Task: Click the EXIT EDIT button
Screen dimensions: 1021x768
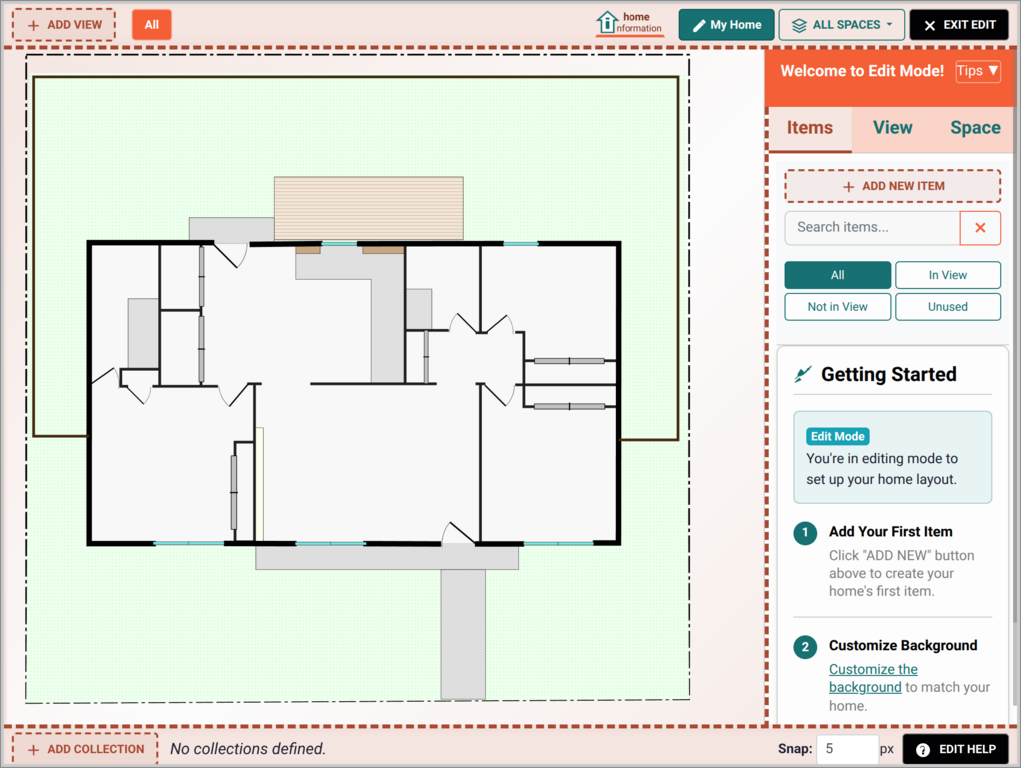Action: coord(958,25)
